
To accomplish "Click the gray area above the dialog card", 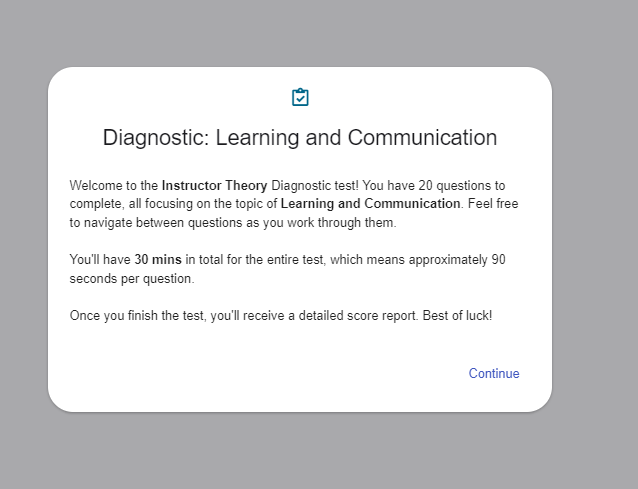I will point(300,32).
